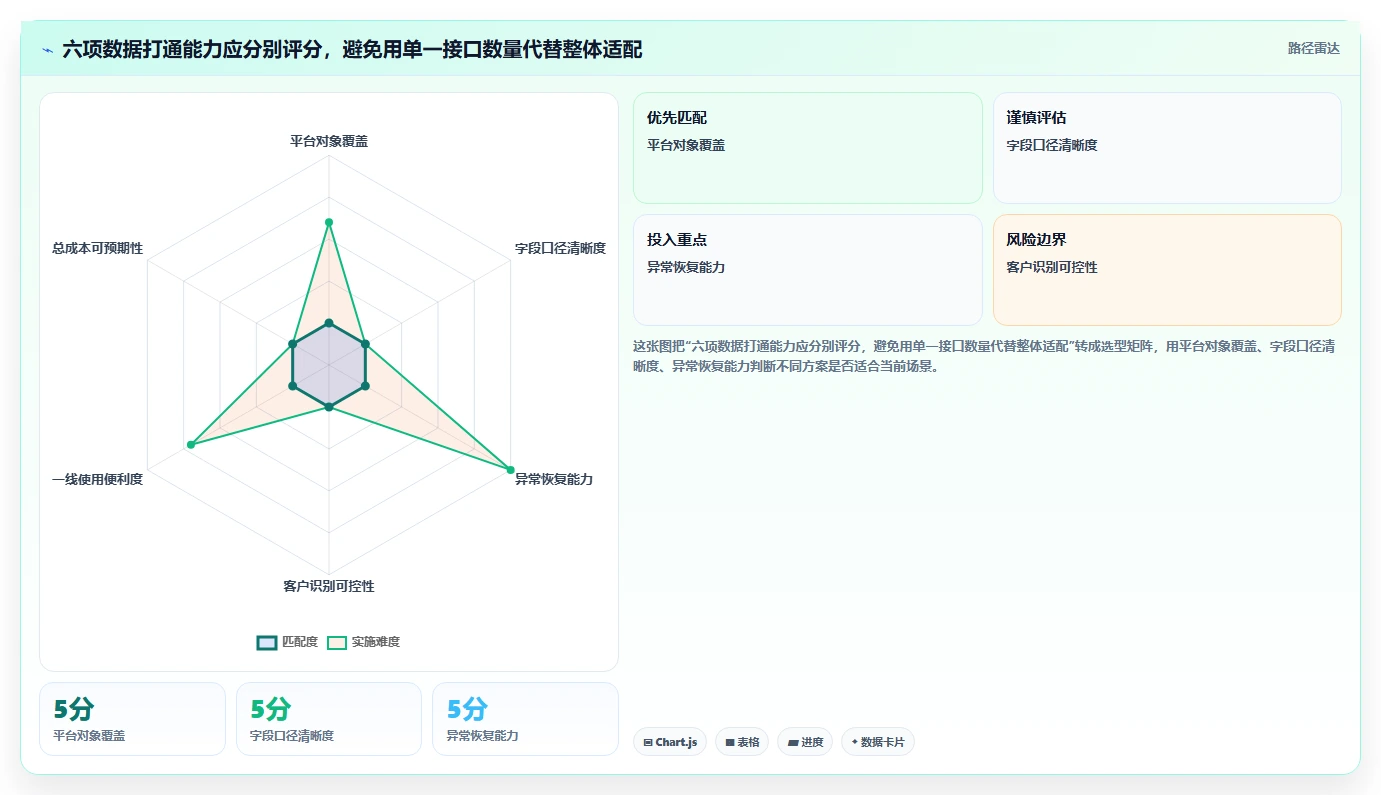Viewport: 1381px width, 795px height.
Task: Select the 表格 tag
Action: 742,742
